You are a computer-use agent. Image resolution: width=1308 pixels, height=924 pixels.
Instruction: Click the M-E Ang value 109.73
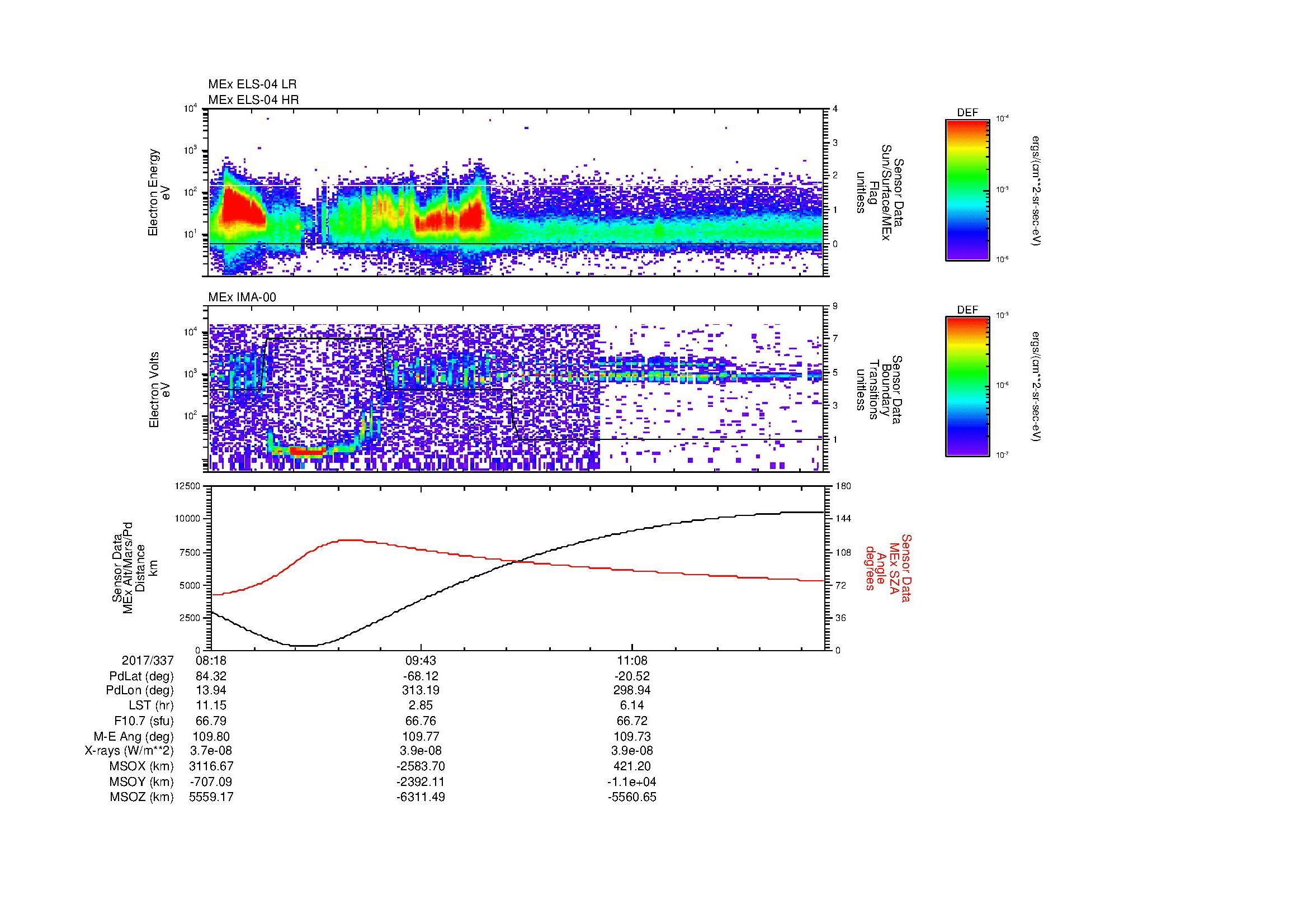[632, 737]
